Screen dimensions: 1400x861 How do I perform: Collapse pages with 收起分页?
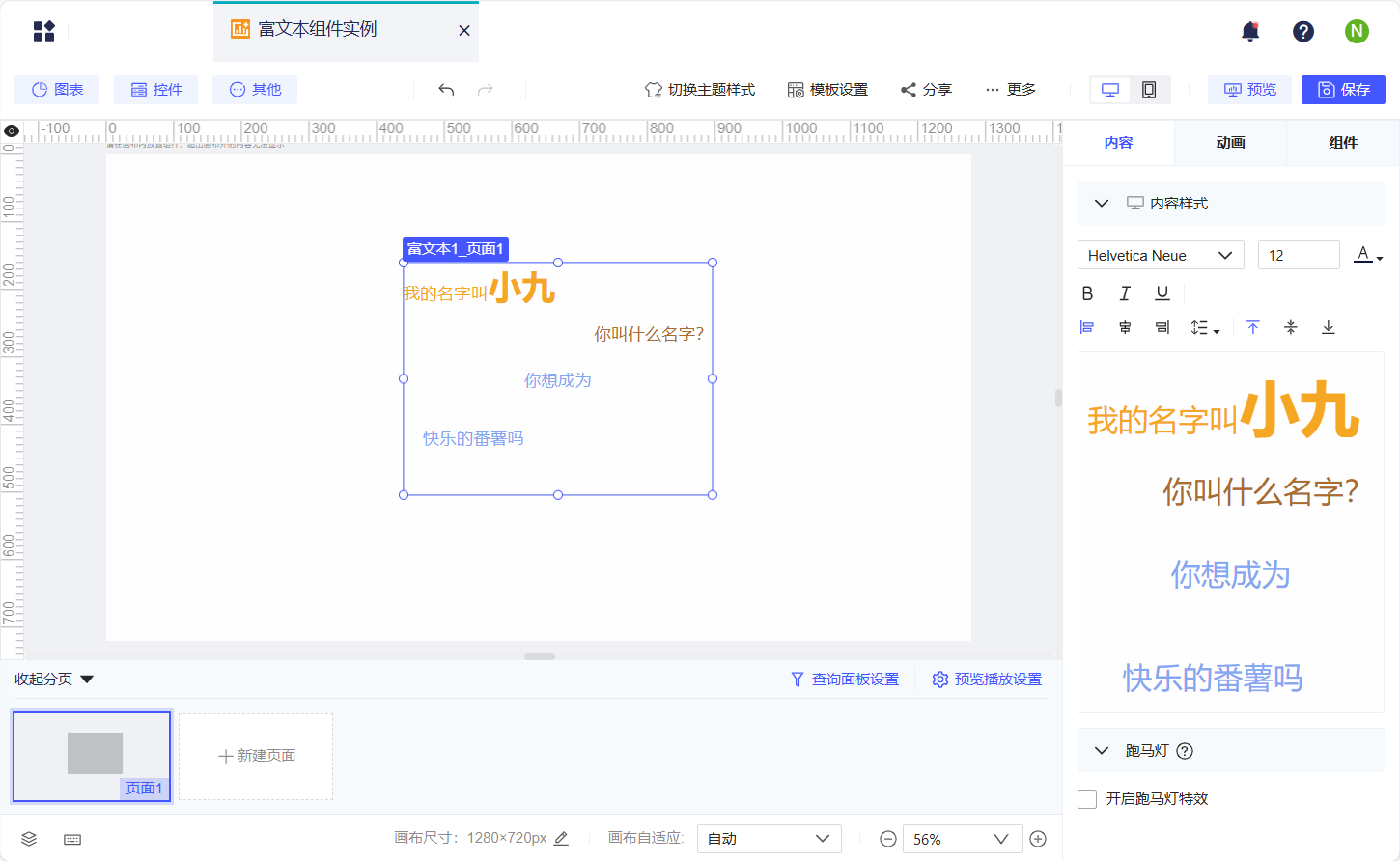pyautogui.click(x=54, y=680)
